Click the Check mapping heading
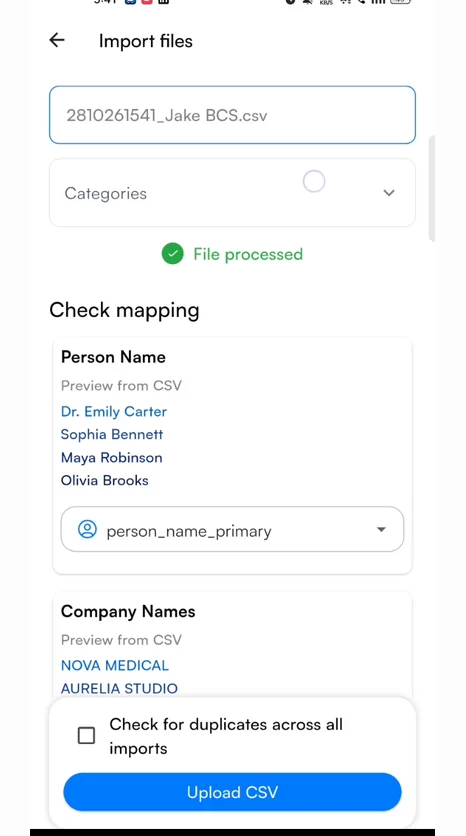 pyautogui.click(x=124, y=310)
